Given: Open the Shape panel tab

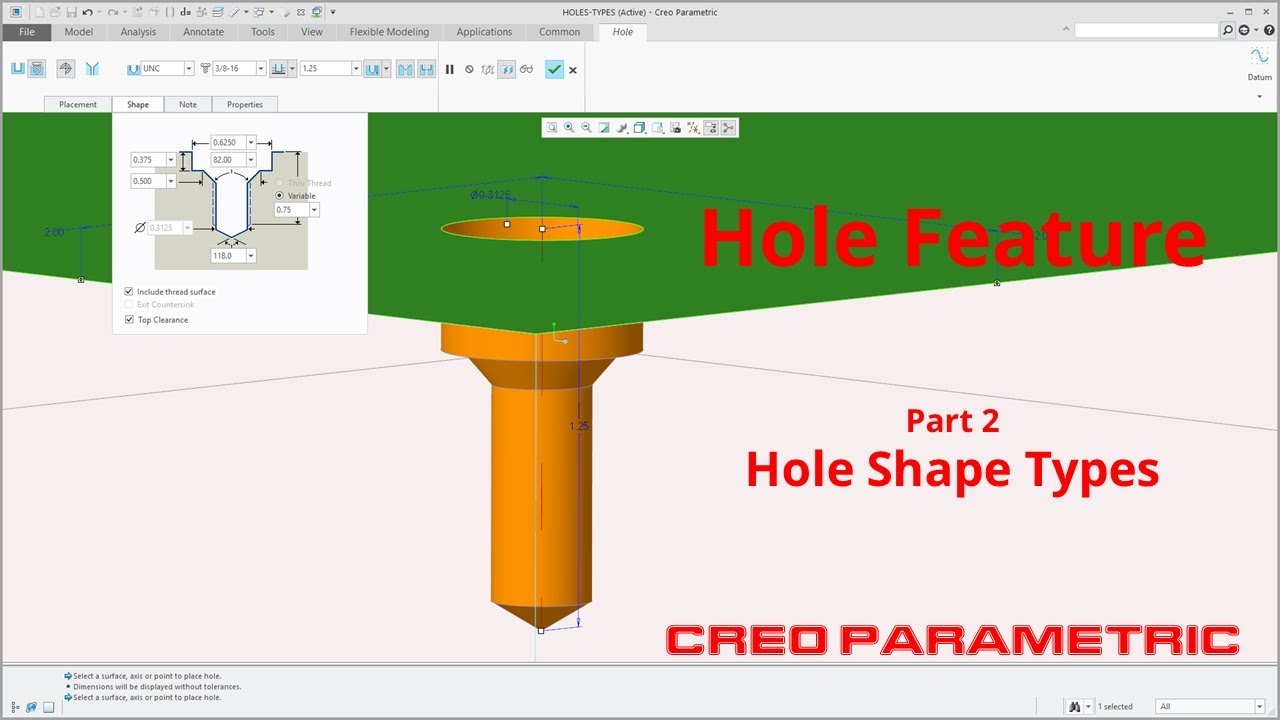Looking at the screenshot, I should point(138,104).
